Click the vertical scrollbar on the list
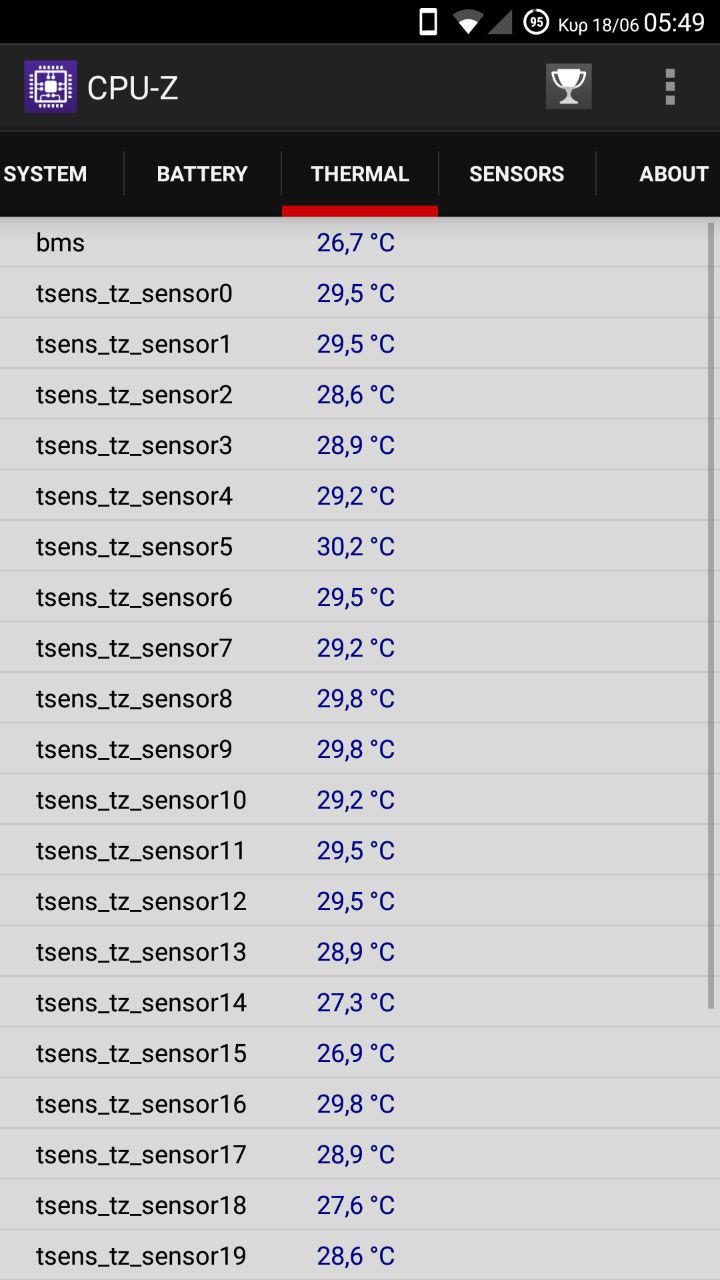 711,600
